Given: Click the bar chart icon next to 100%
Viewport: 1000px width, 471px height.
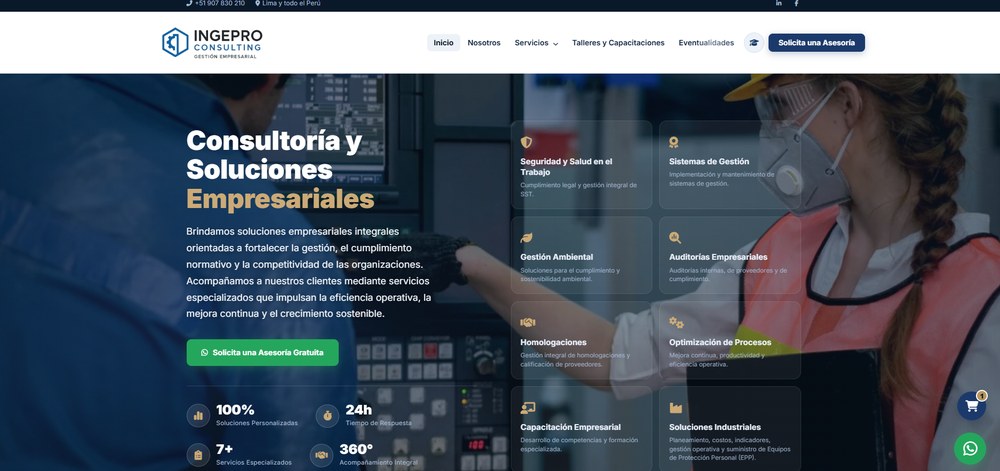Looking at the screenshot, I should pyautogui.click(x=198, y=416).
